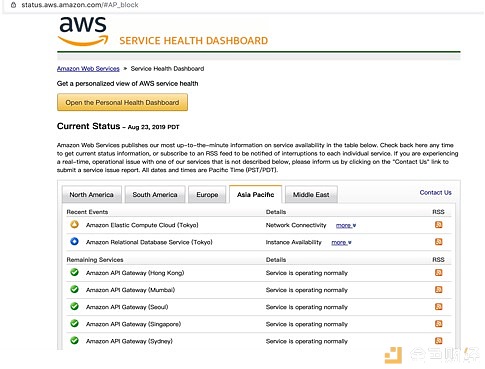Click the blue info status icon for RDS Tokyo
The height and width of the screenshot is (369, 485).
(x=74, y=241)
